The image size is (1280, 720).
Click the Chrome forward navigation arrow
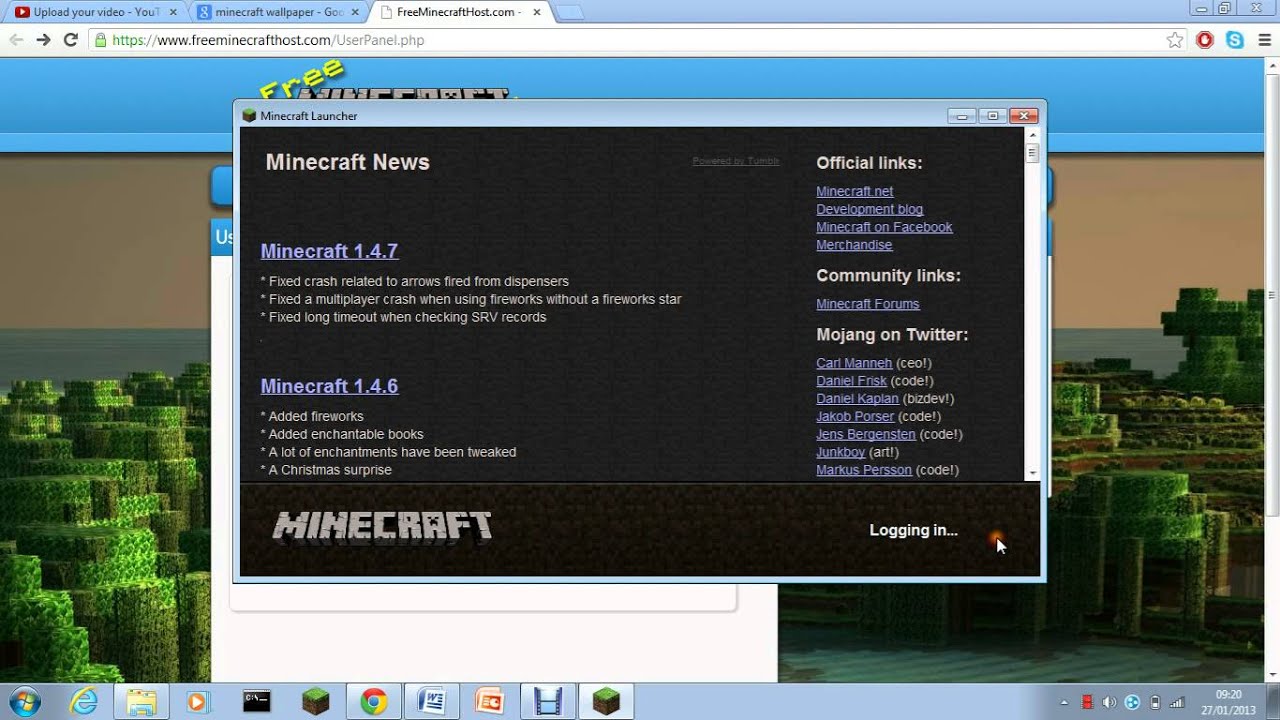[x=43, y=40]
